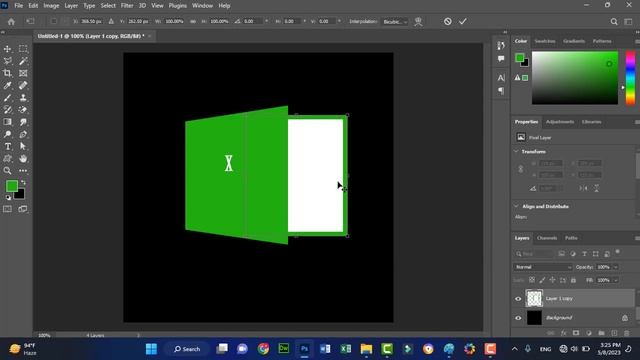The width and height of the screenshot is (640, 360).
Task: Select the Crop tool
Action: [7, 73]
